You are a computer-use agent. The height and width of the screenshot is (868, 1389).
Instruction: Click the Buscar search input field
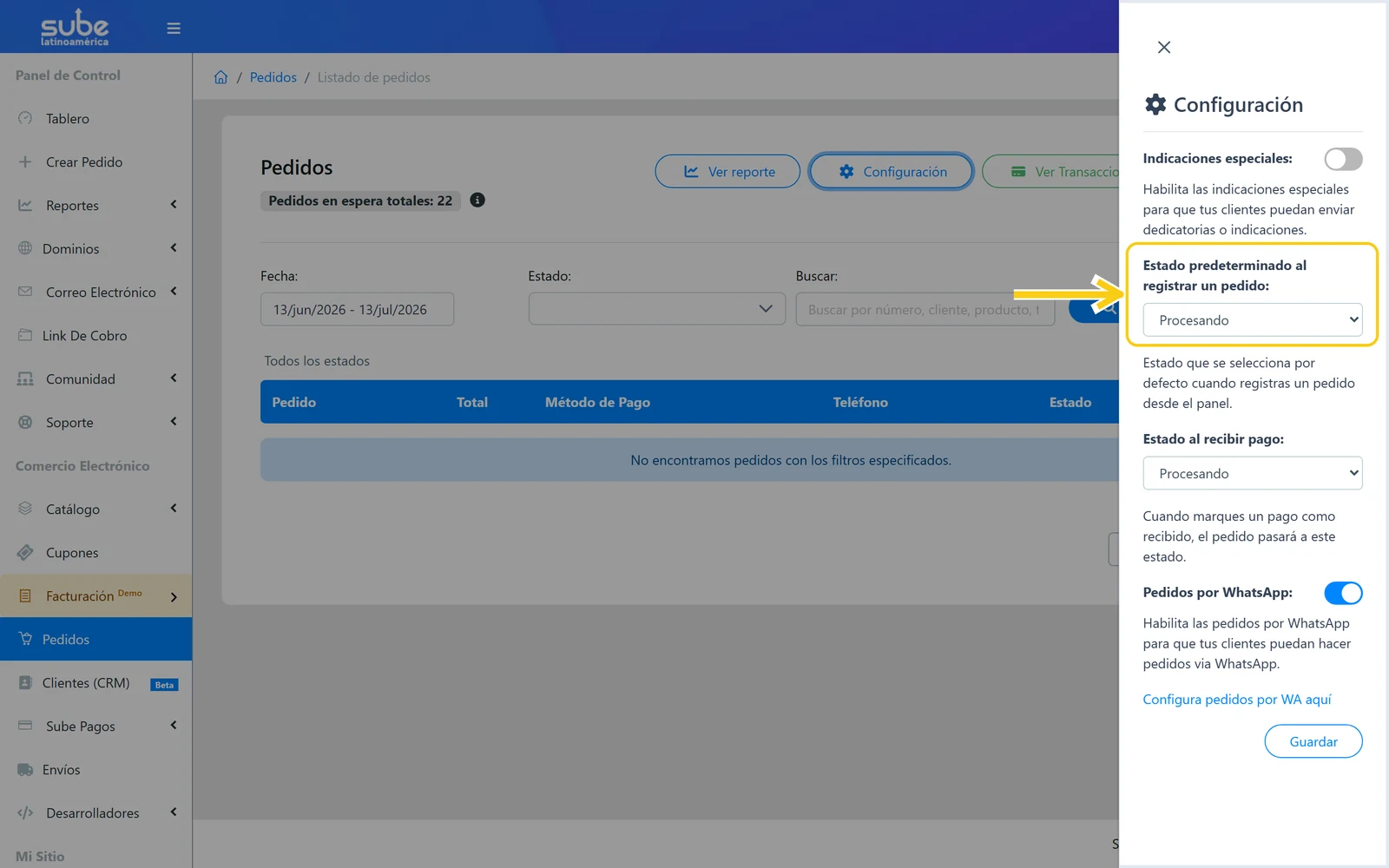click(925, 309)
